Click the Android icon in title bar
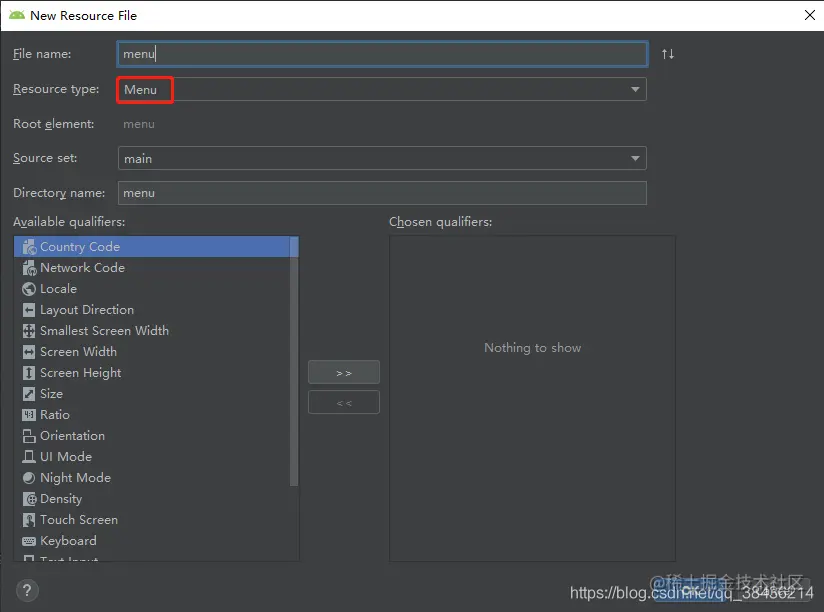This screenshot has height=612, width=824. 17,15
